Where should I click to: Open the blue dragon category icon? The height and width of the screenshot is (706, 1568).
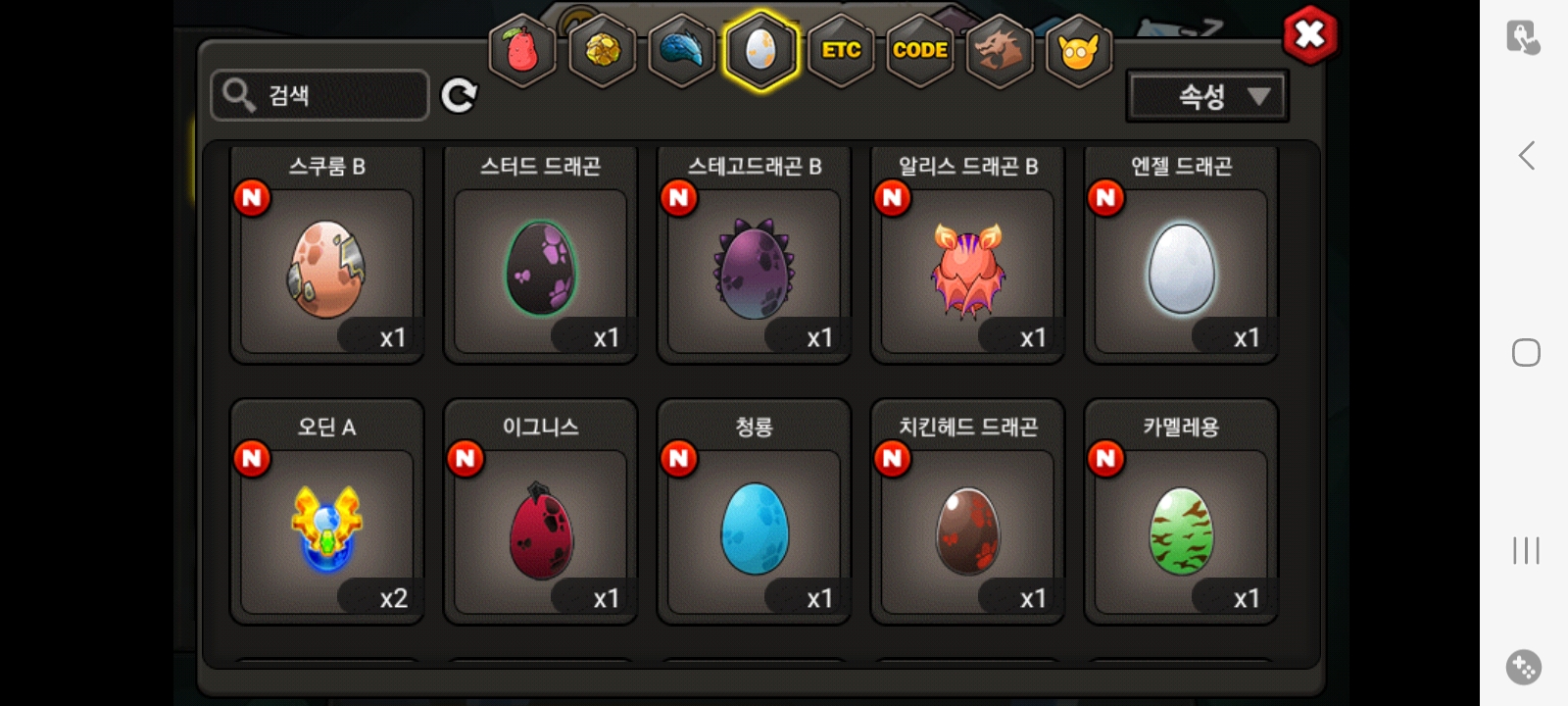tap(681, 50)
